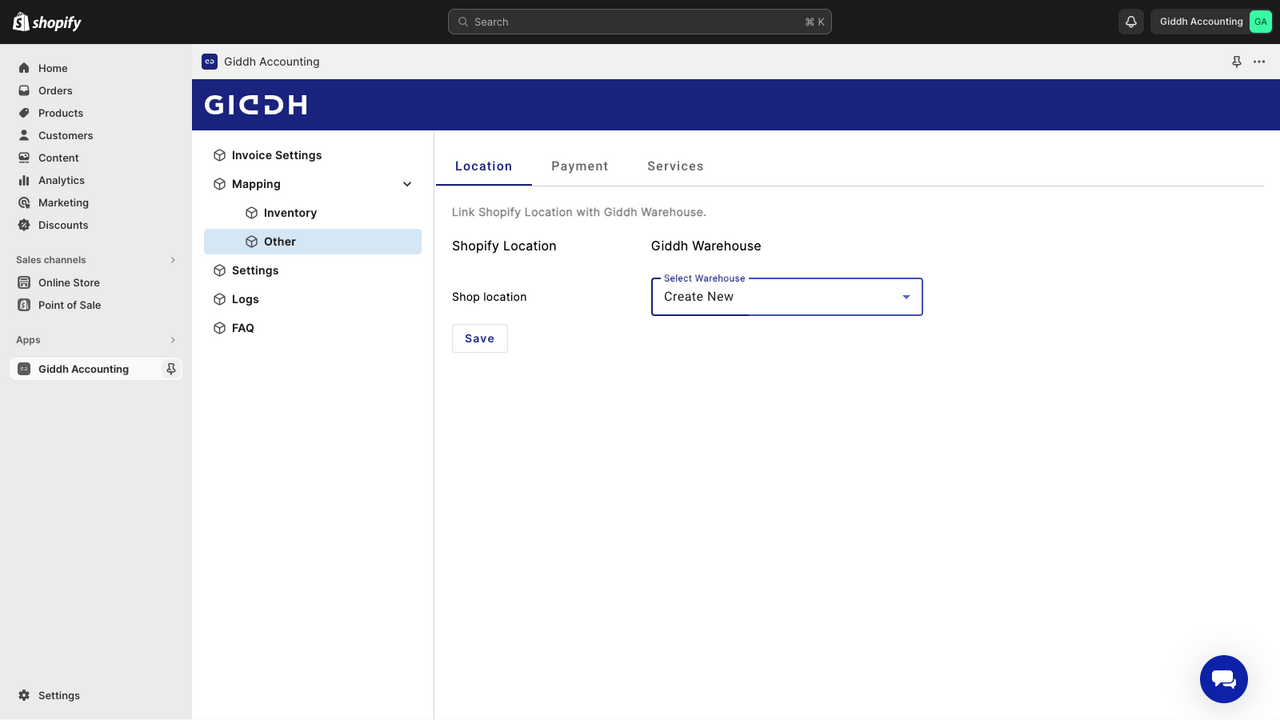This screenshot has height=720, width=1280.
Task: Click the Home house icon
Action: pos(24,68)
